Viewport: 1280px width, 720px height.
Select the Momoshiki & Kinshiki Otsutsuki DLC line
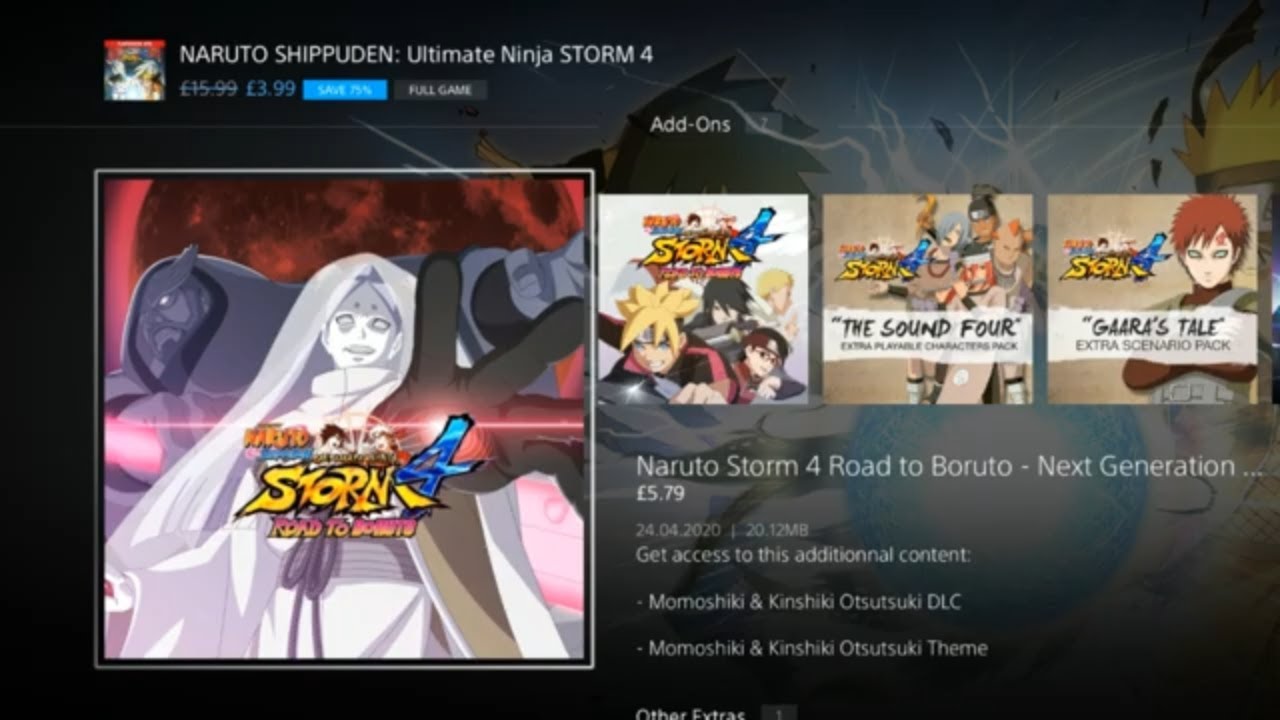799,602
